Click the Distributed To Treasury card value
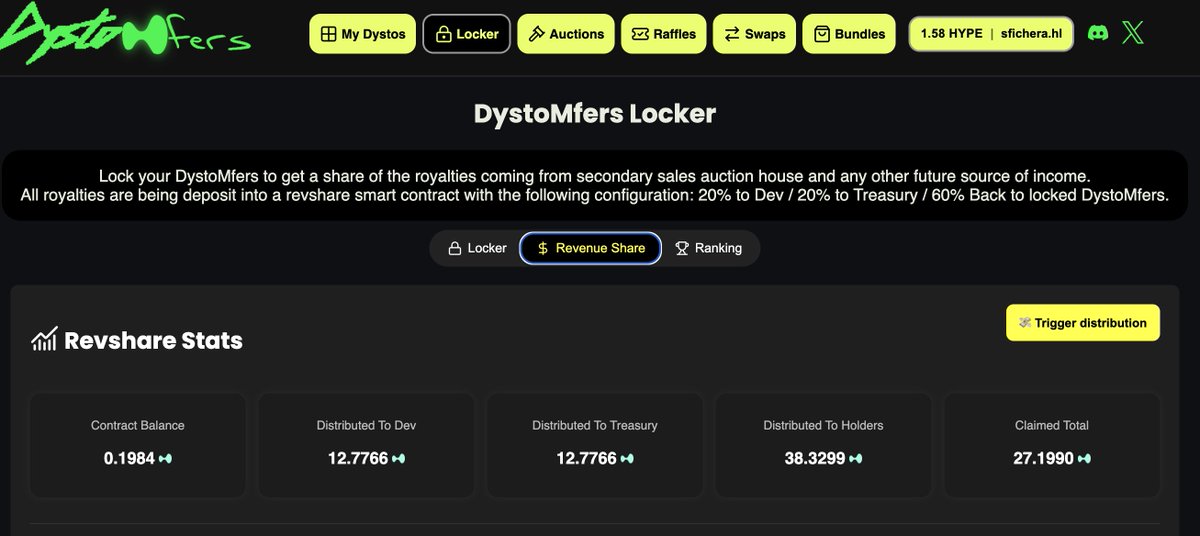 tap(586, 459)
